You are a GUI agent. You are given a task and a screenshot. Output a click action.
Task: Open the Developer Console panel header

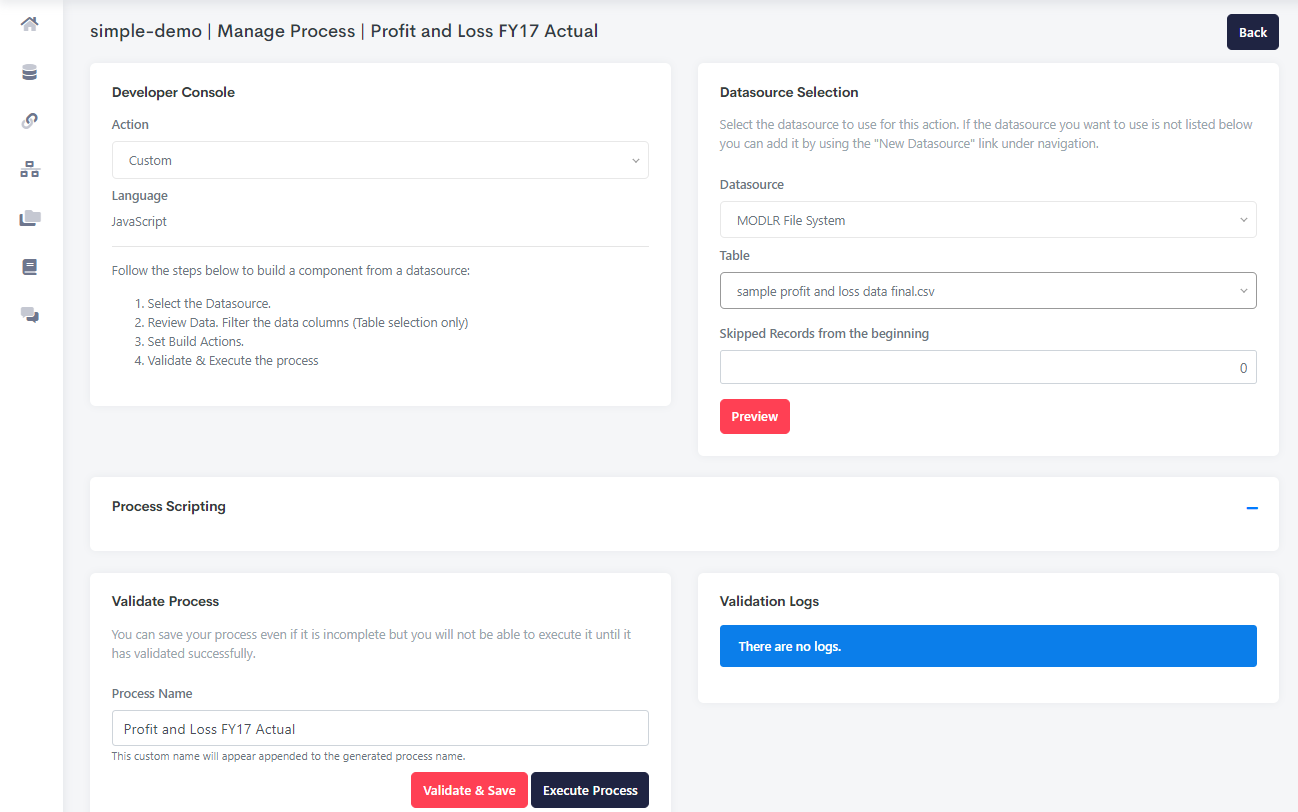click(x=173, y=92)
